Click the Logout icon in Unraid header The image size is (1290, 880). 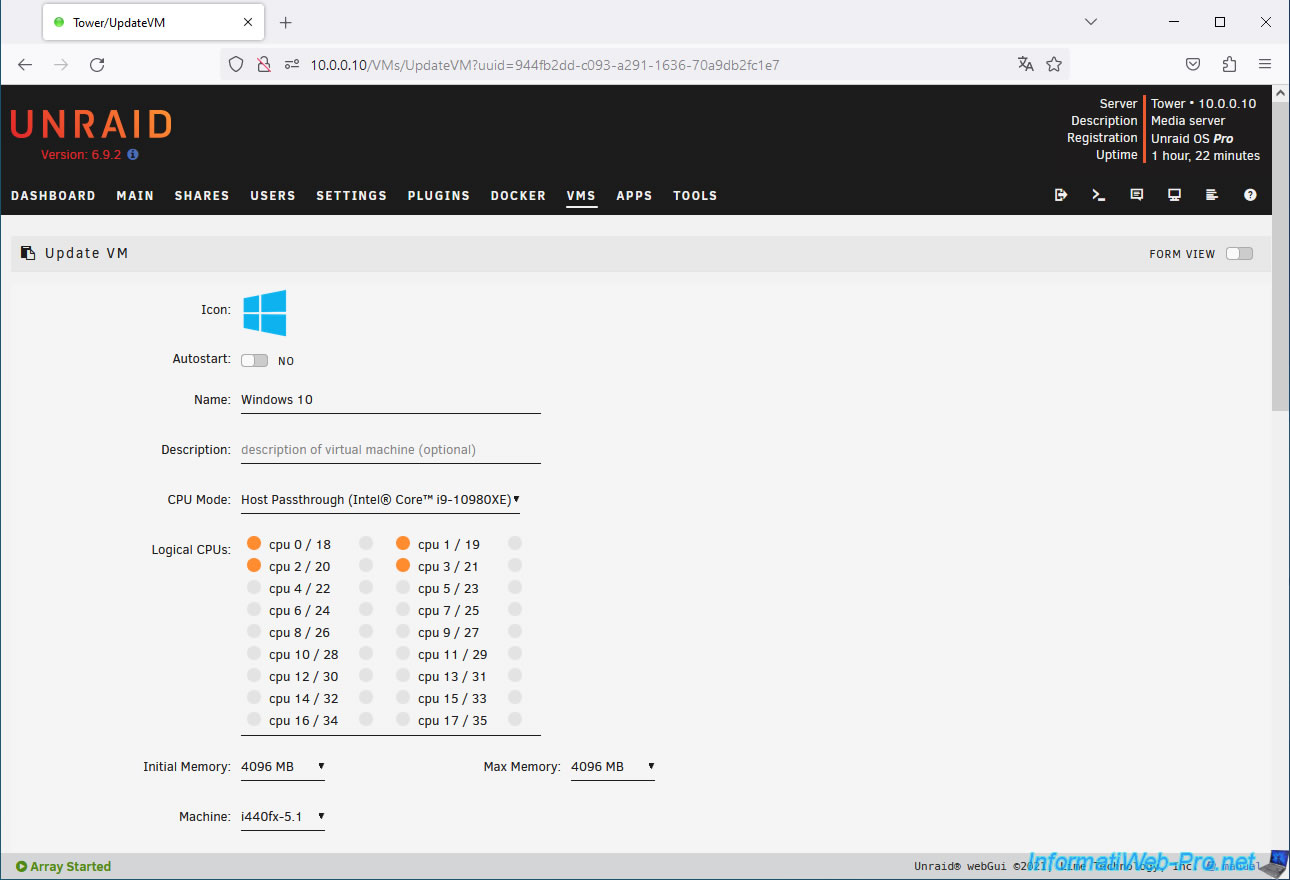(x=1061, y=195)
